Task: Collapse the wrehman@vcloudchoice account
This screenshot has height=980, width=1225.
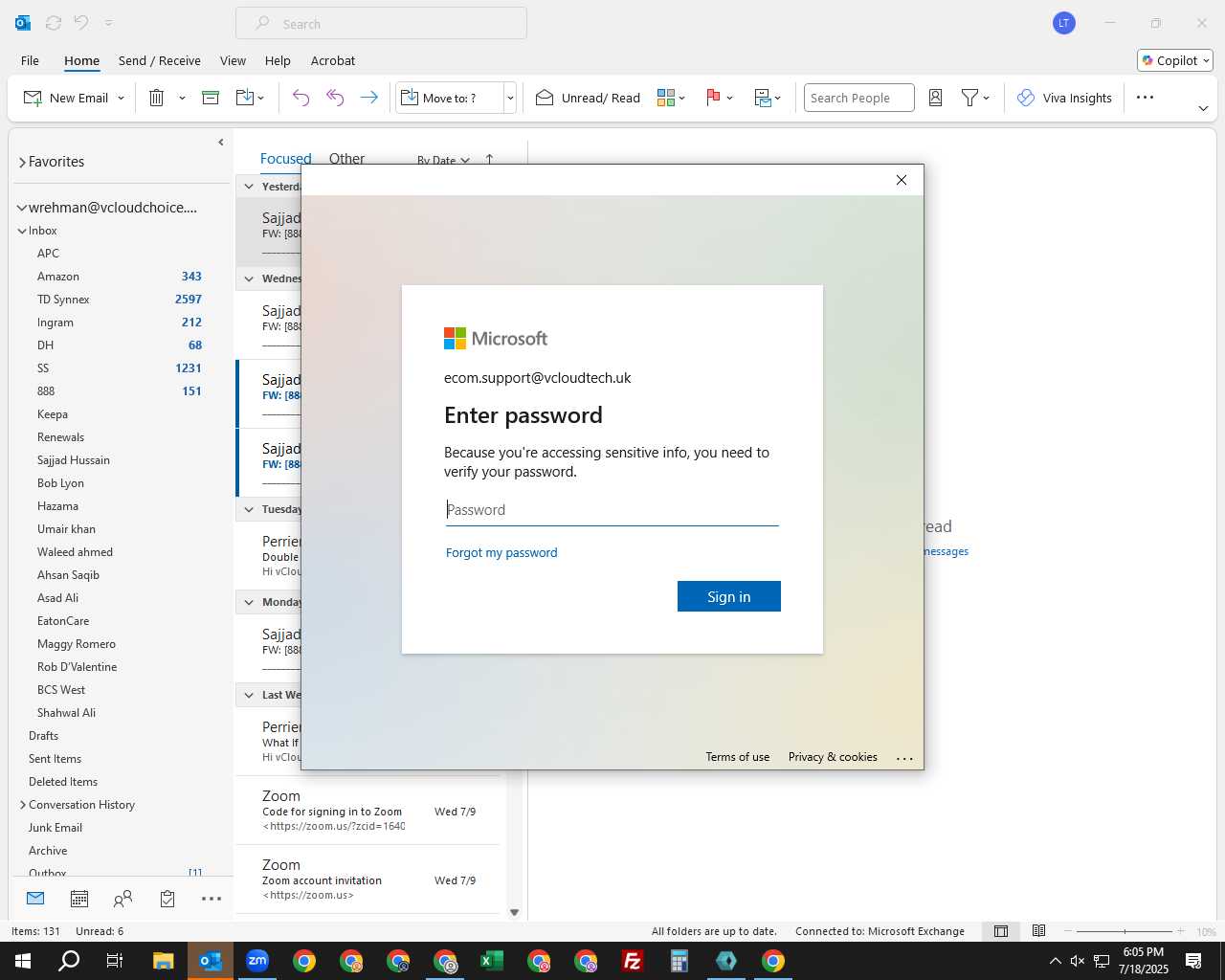Action: 21,208
